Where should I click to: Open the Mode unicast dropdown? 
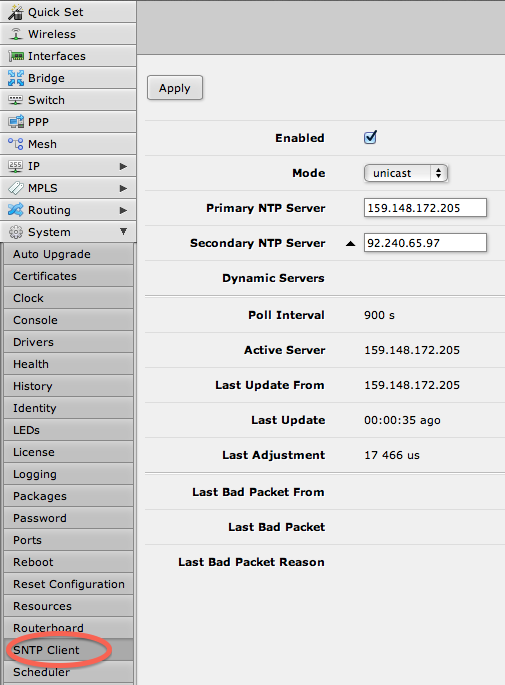point(406,173)
